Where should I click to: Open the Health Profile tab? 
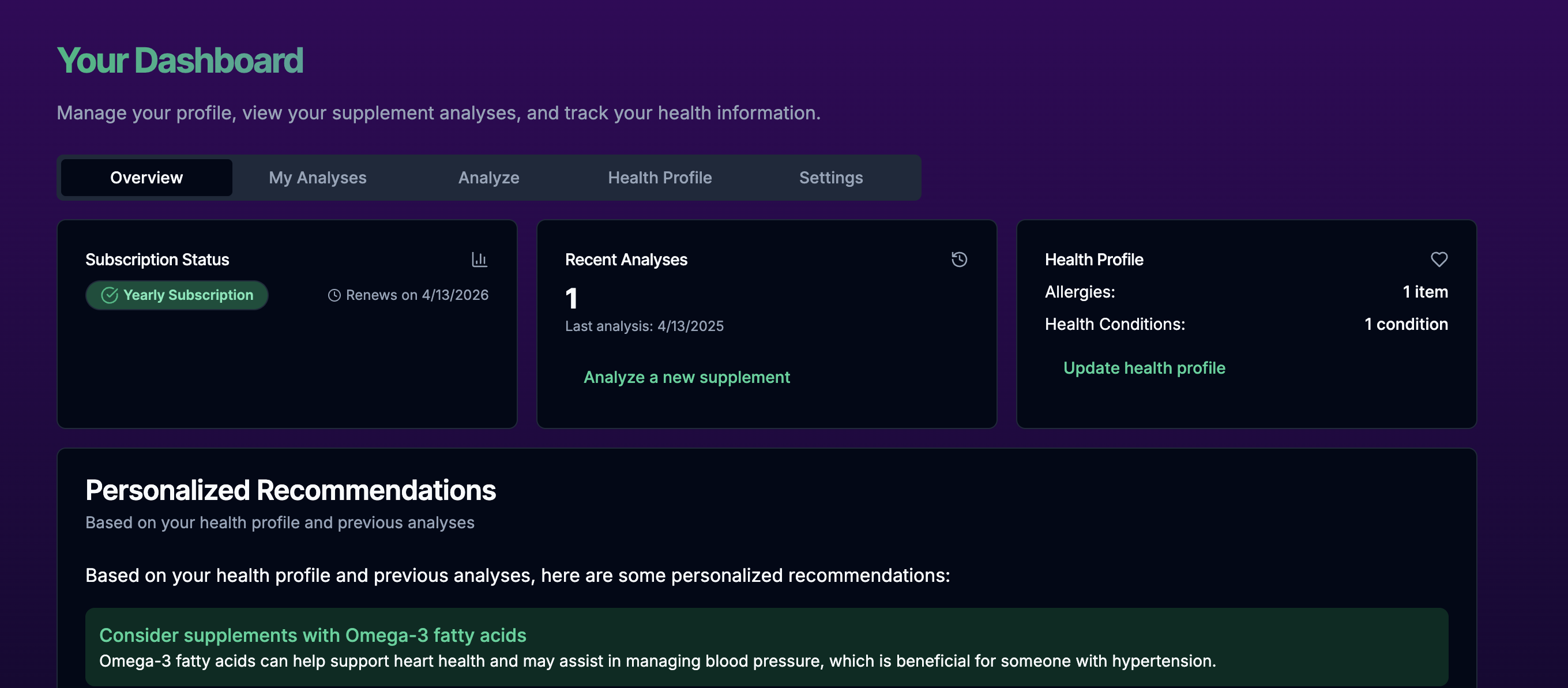pos(659,178)
